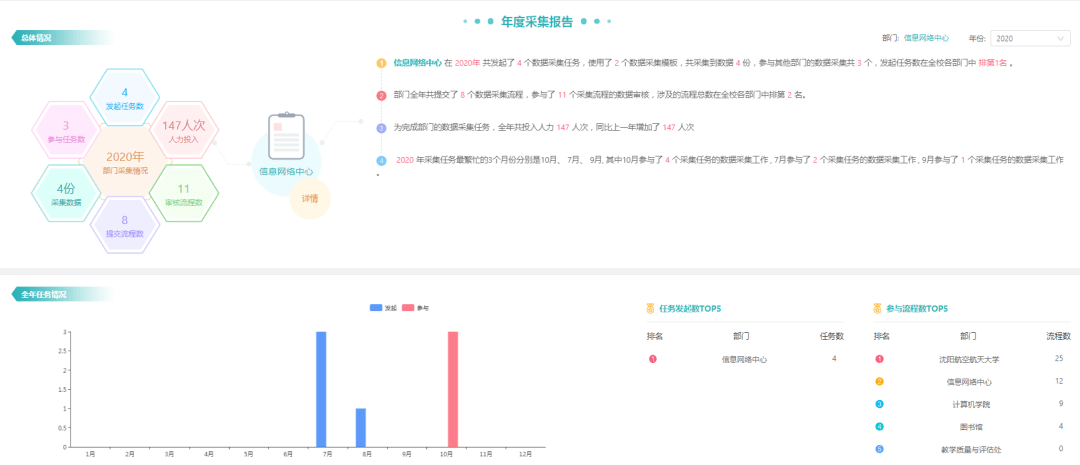This screenshot has height=465, width=1080.
Task: Click 信息网络中心 in the 任务发起数TOP5 table
Action: (744, 359)
